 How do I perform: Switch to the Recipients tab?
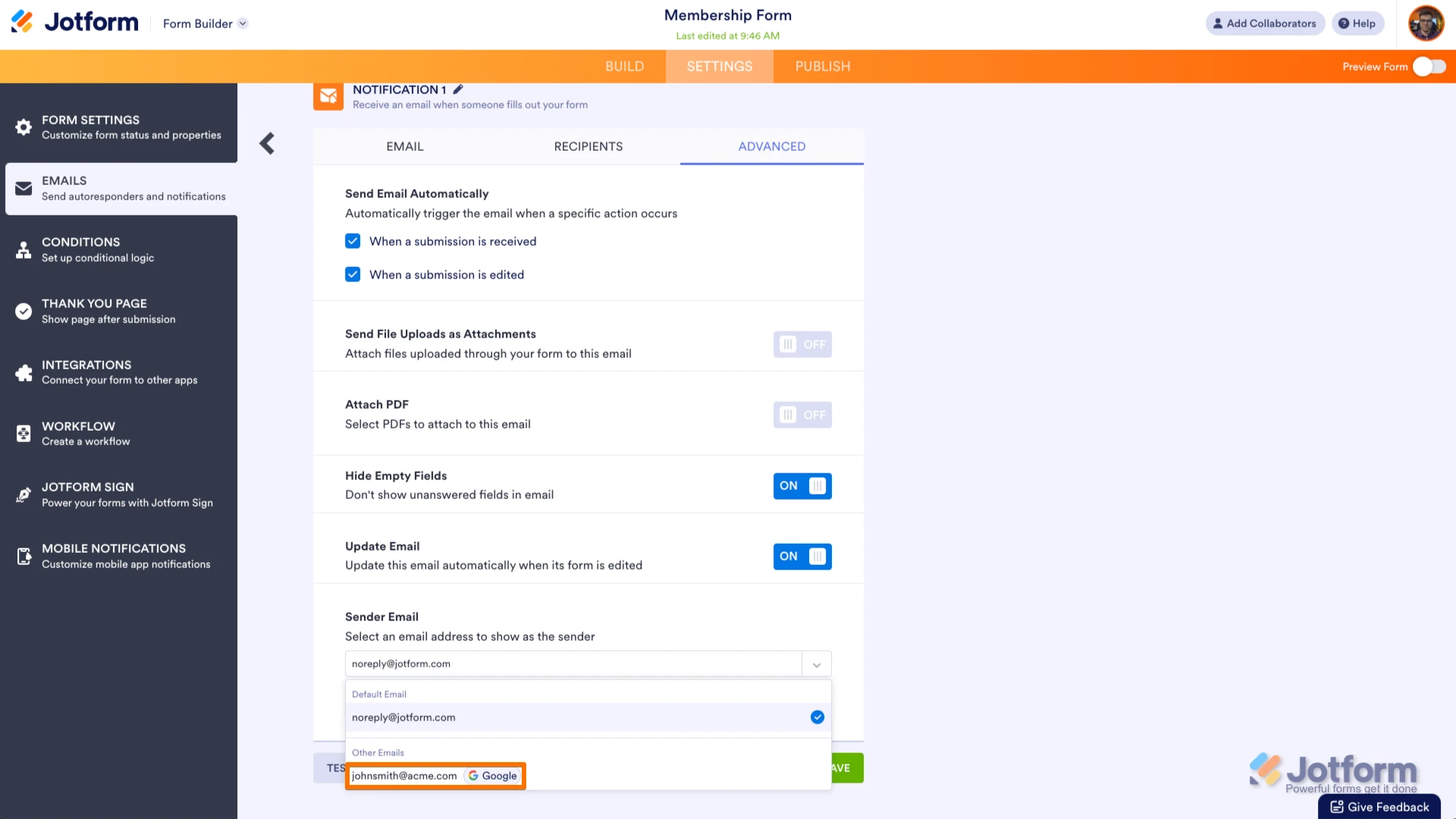pos(588,146)
